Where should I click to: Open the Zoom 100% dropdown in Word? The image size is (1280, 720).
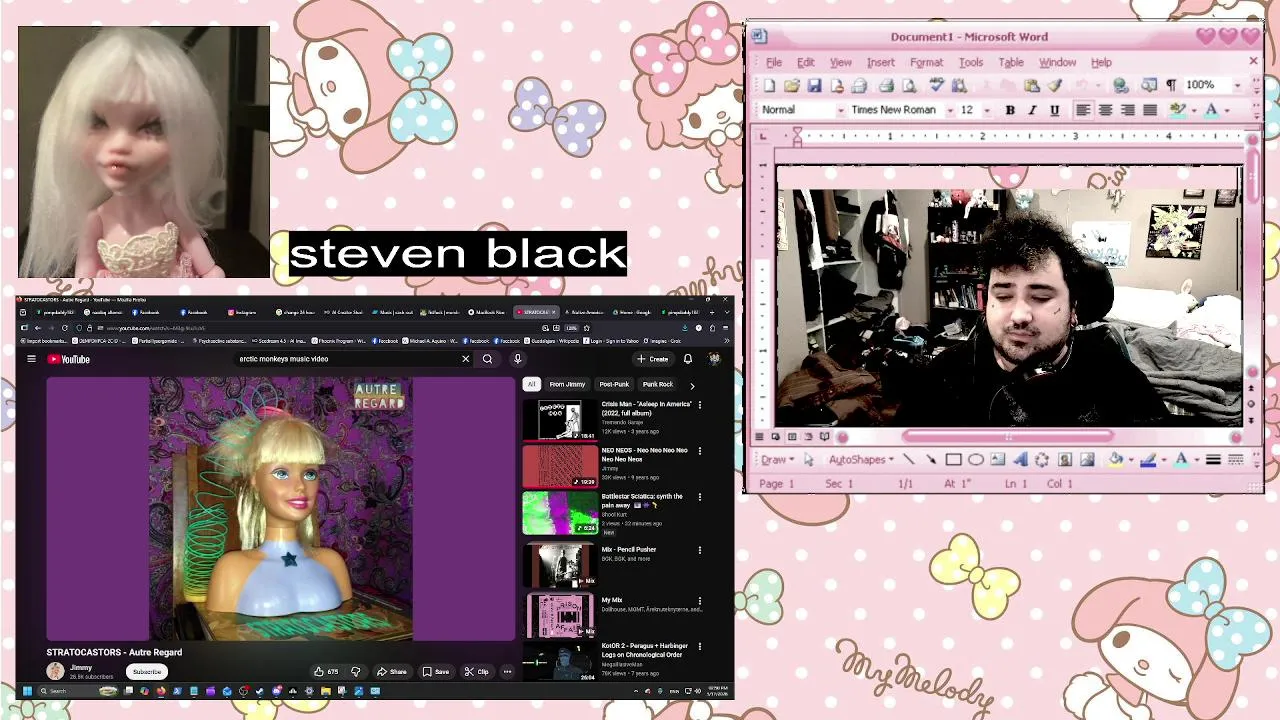pyautogui.click(x=1237, y=86)
